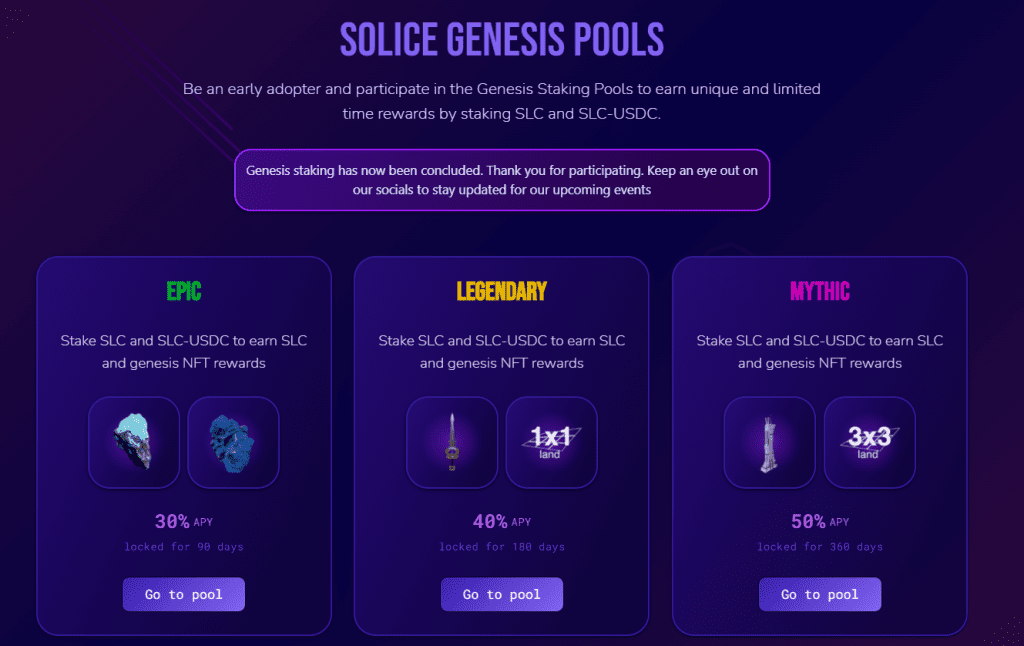Image resolution: width=1024 pixels, height=646 pixels.
Task: Click the Mythic pool land reward tile
Action: click(x=869, y=442)
